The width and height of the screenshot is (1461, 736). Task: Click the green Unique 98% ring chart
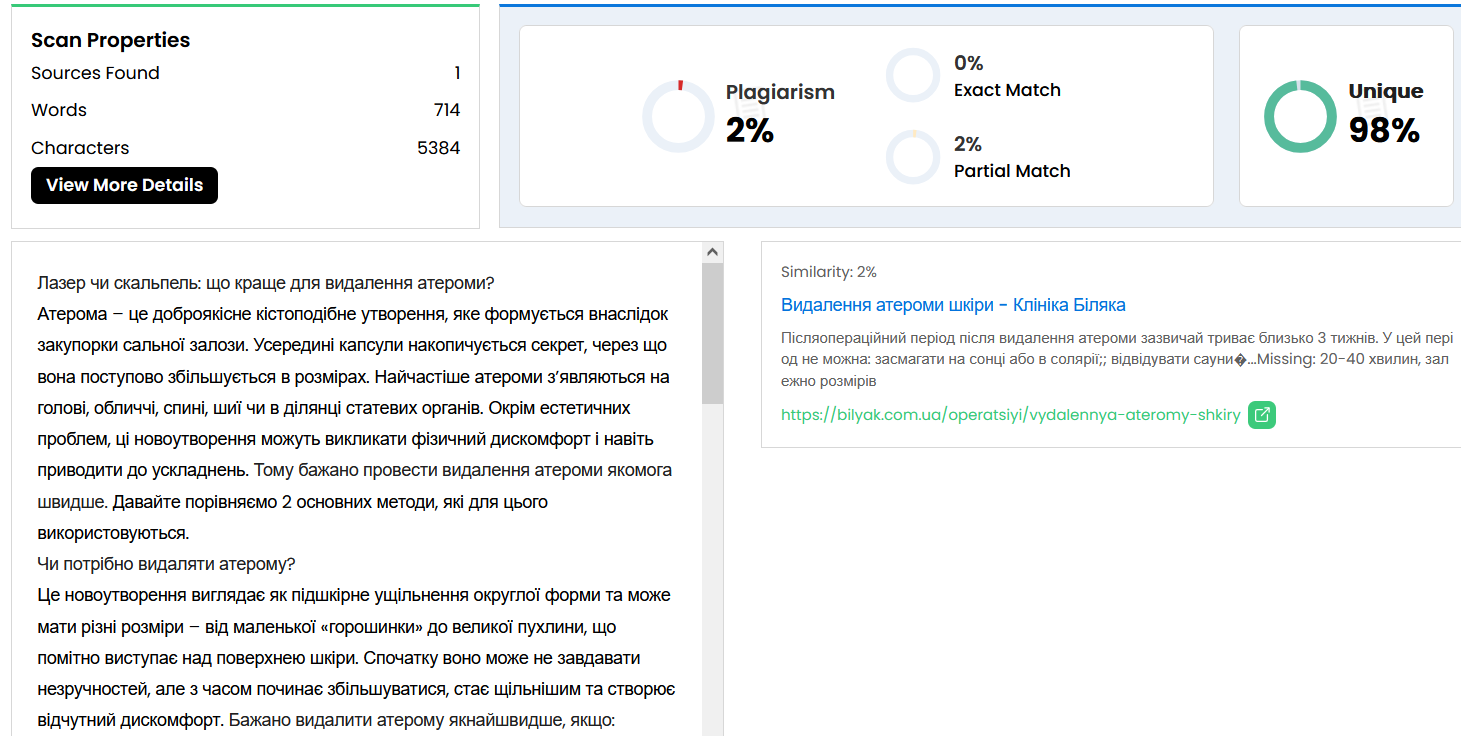tap(1300, 116)
